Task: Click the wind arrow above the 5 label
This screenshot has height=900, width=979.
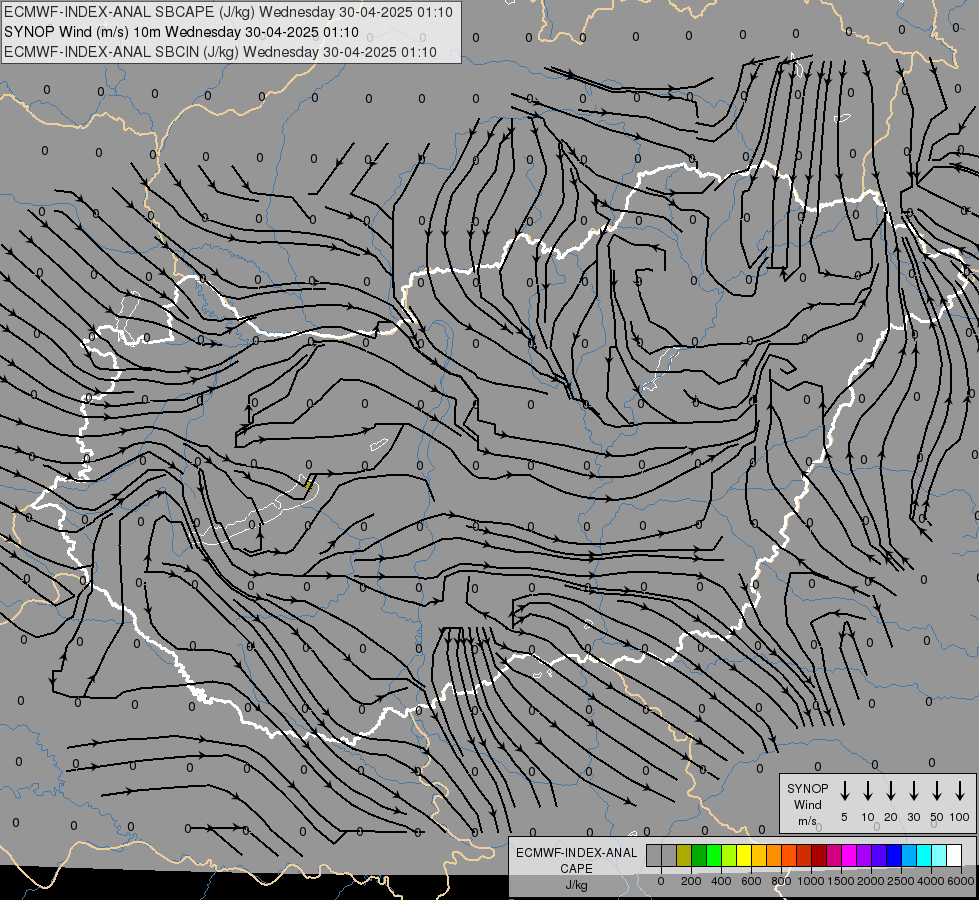Action: [845, 791]
